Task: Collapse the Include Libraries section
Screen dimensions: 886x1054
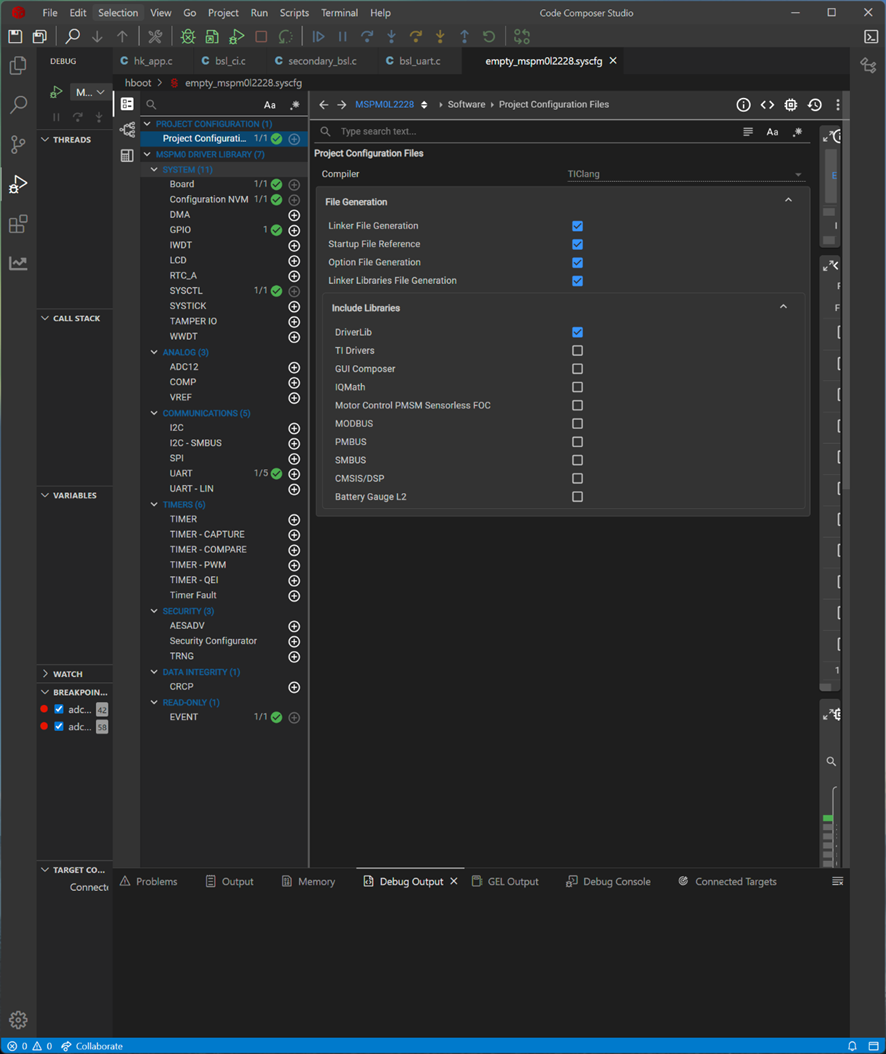Action: point(783,307)
